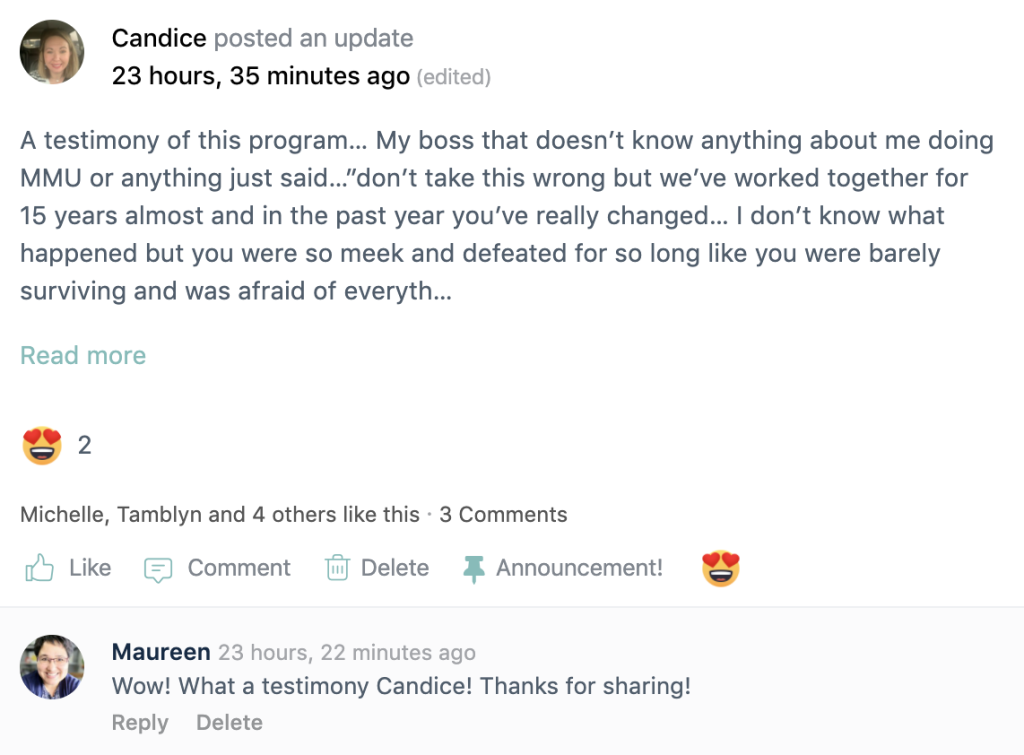The image size is (1024, 755).
Task: Click the pushpin Announcement icon
Action: pyautogui.click(x=473, y=569)
